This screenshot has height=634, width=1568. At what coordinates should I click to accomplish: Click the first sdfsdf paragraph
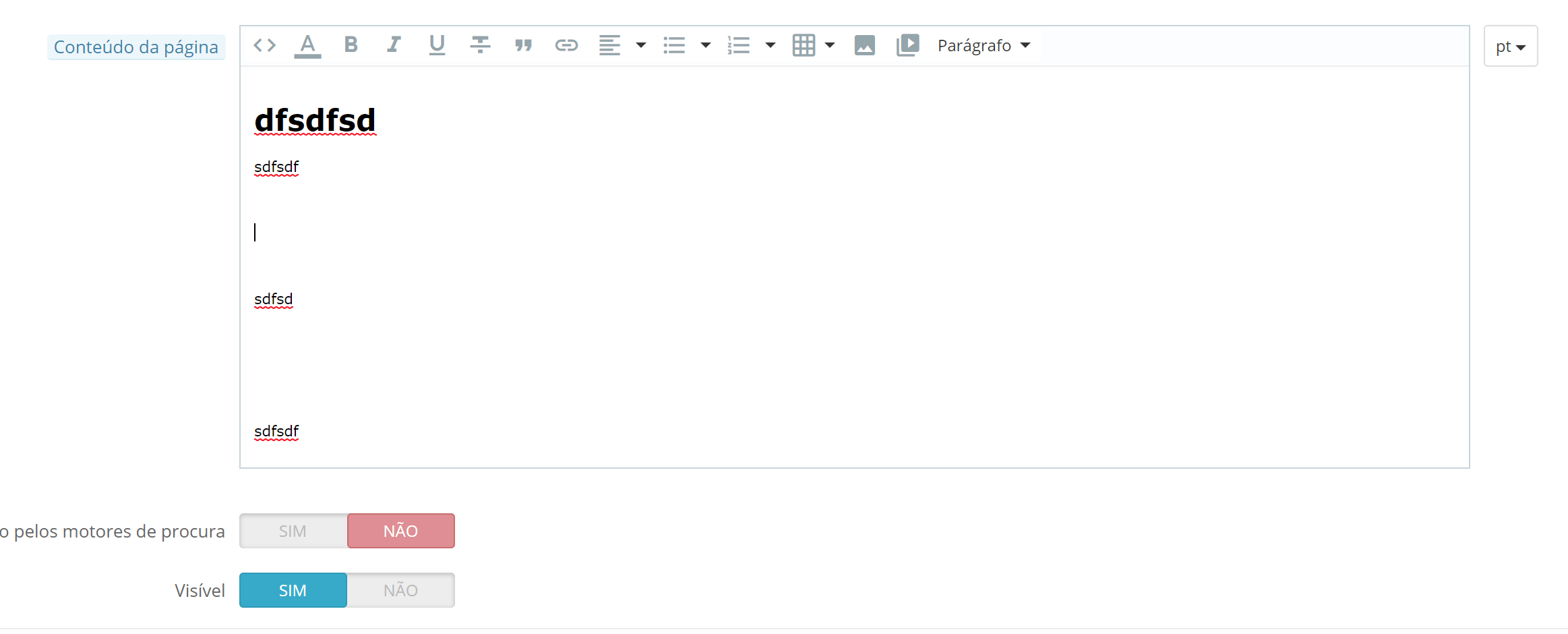[276, 167]
